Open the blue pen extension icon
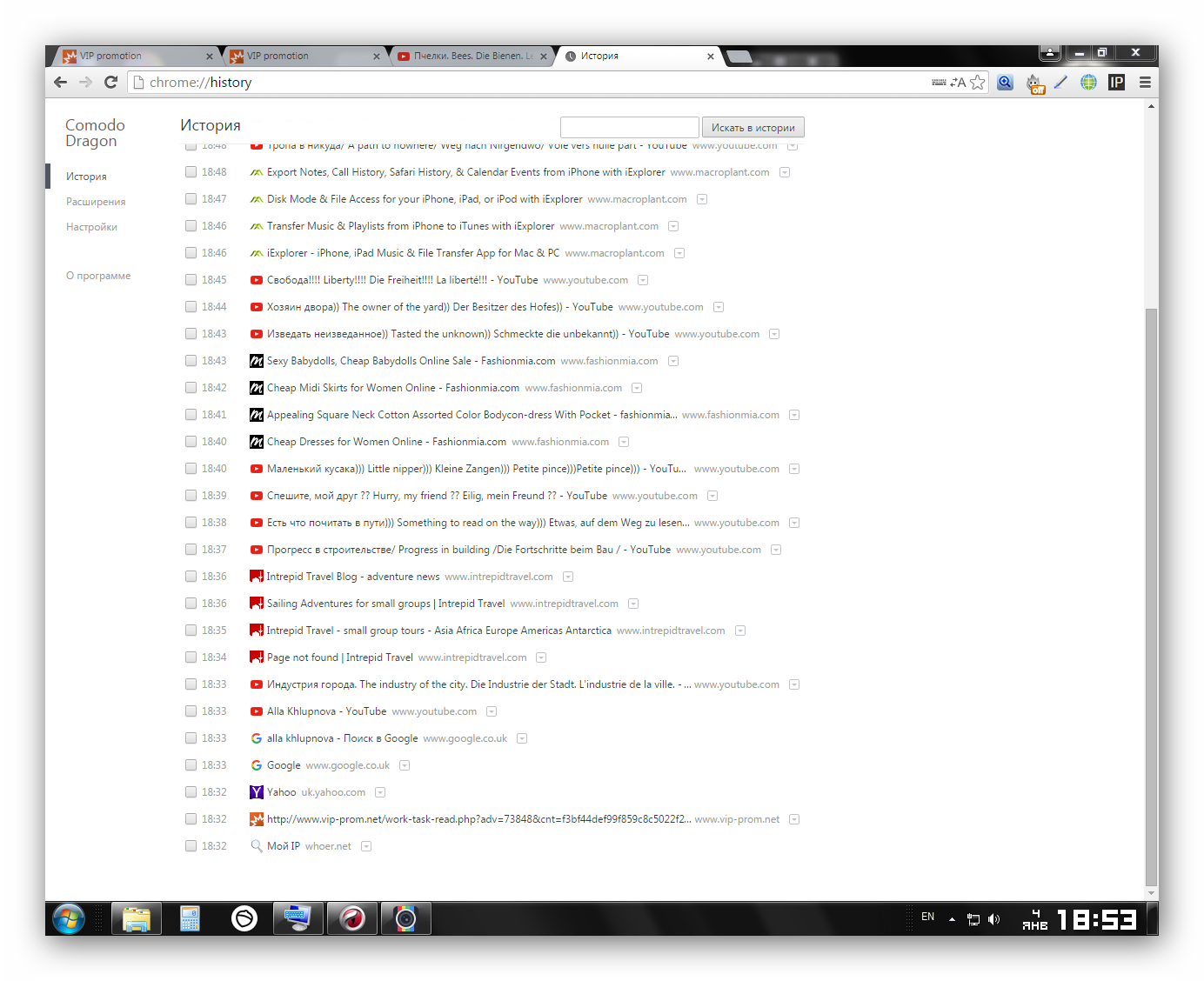Screen dimensions: 1204x981 coord(1060,82)
